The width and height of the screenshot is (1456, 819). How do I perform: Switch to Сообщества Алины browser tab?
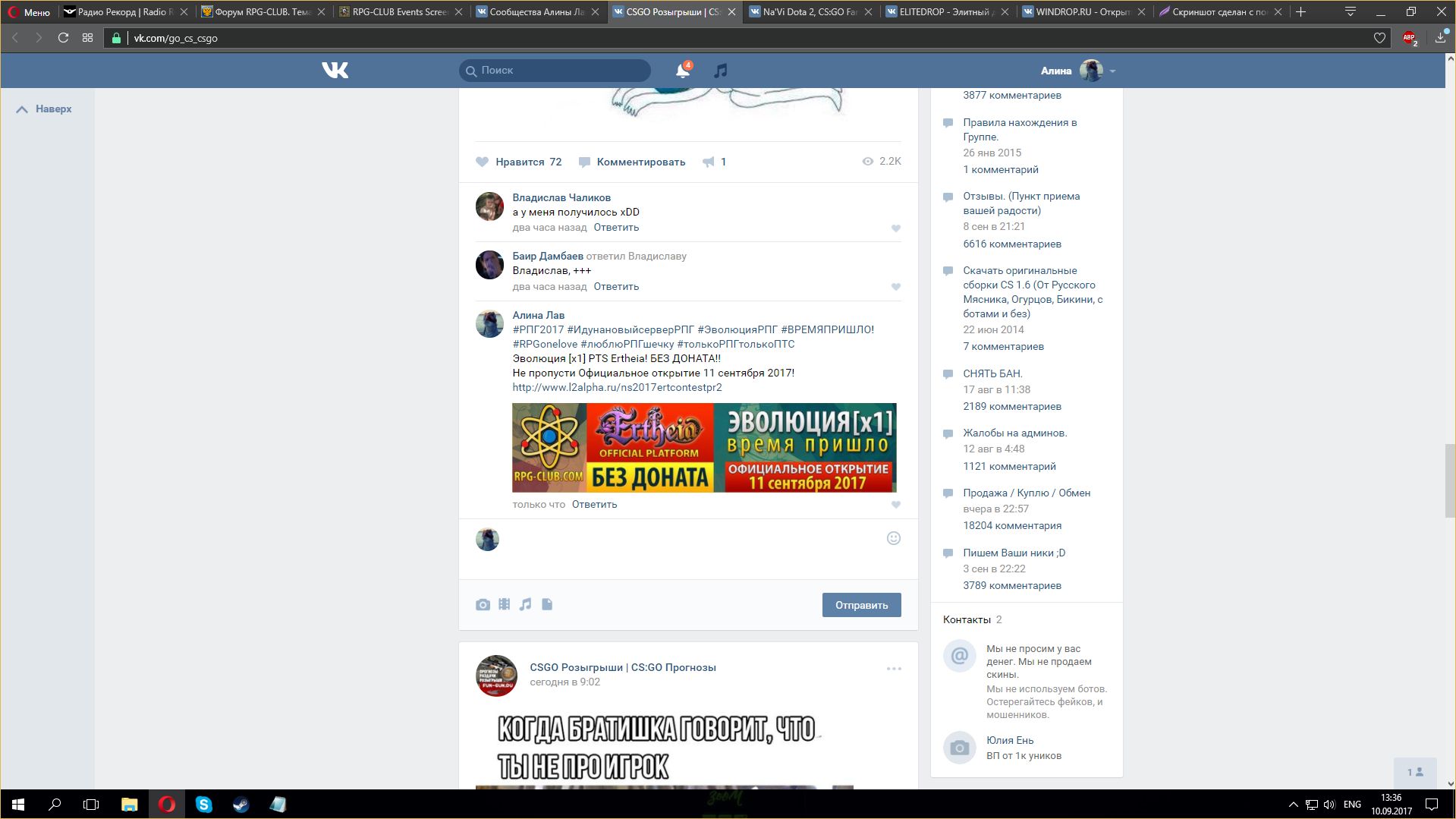[537, 12]
